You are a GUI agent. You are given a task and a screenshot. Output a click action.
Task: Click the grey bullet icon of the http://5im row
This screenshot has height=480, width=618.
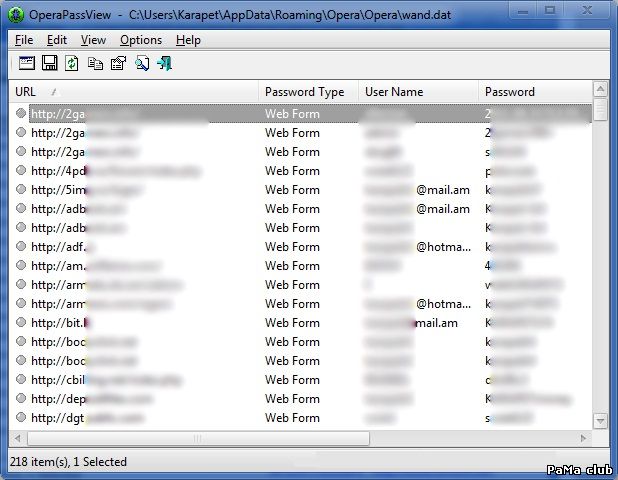click(21, 189)
